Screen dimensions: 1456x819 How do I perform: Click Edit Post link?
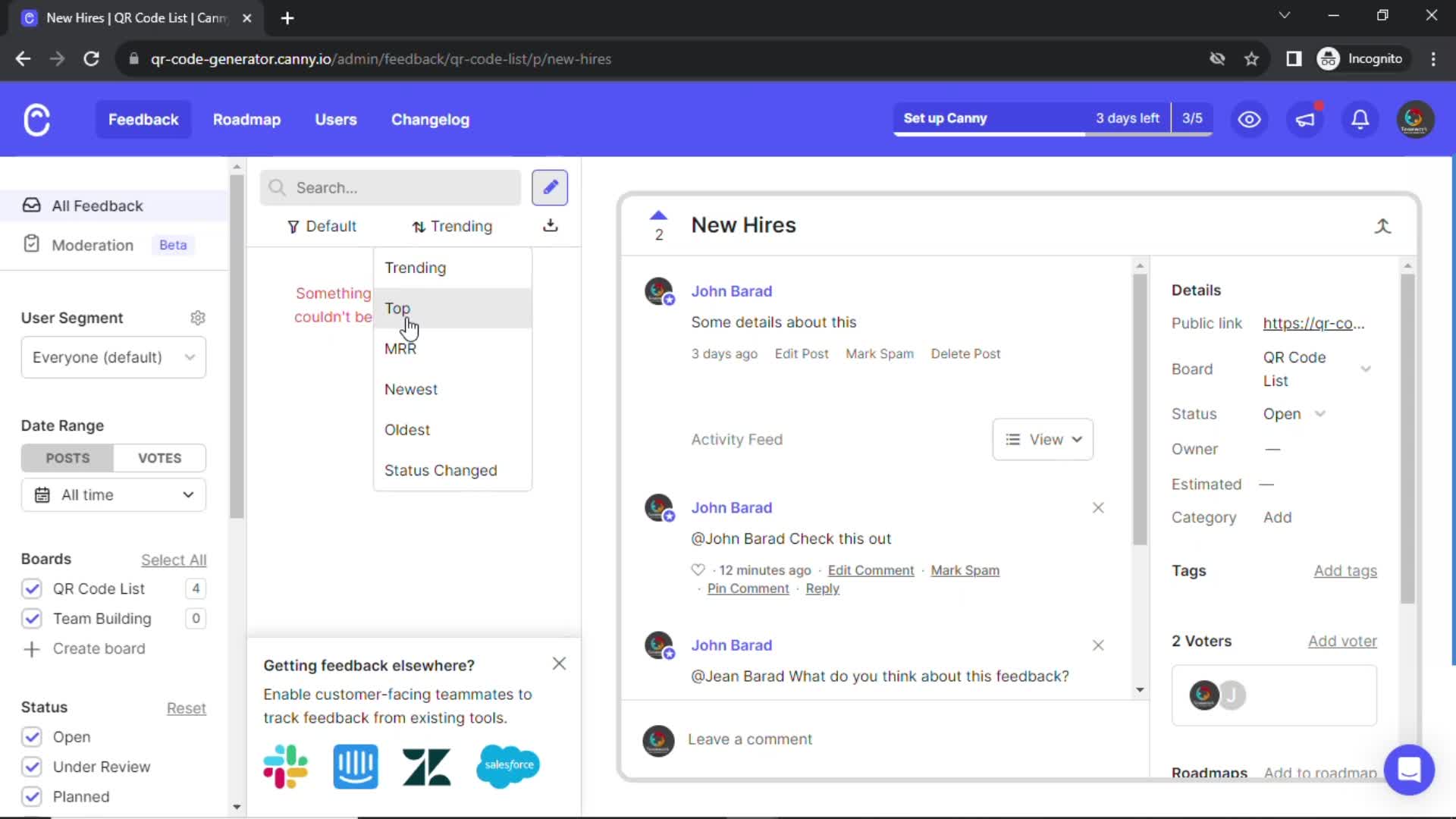(x=802, y=354)
